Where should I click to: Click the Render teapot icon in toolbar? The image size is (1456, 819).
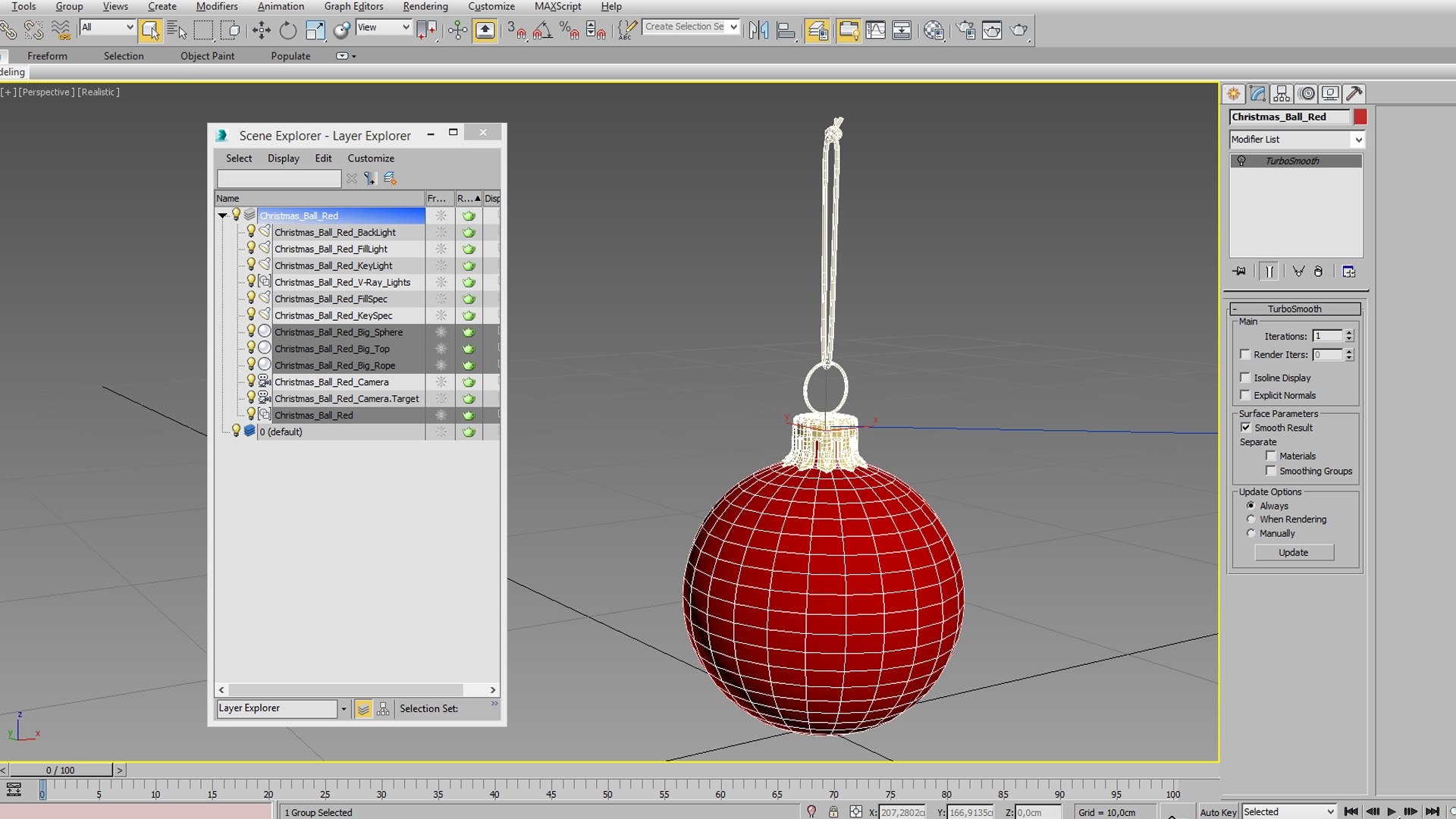[1019, 30]
